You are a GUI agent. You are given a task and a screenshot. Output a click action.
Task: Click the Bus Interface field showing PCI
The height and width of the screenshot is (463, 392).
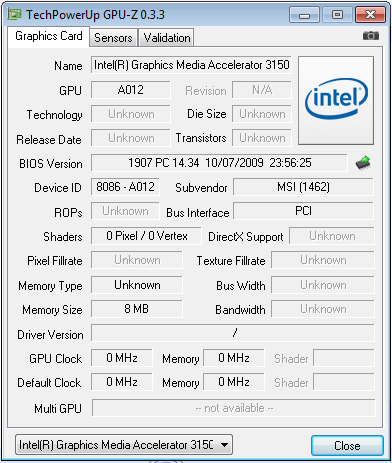[303, 211]
